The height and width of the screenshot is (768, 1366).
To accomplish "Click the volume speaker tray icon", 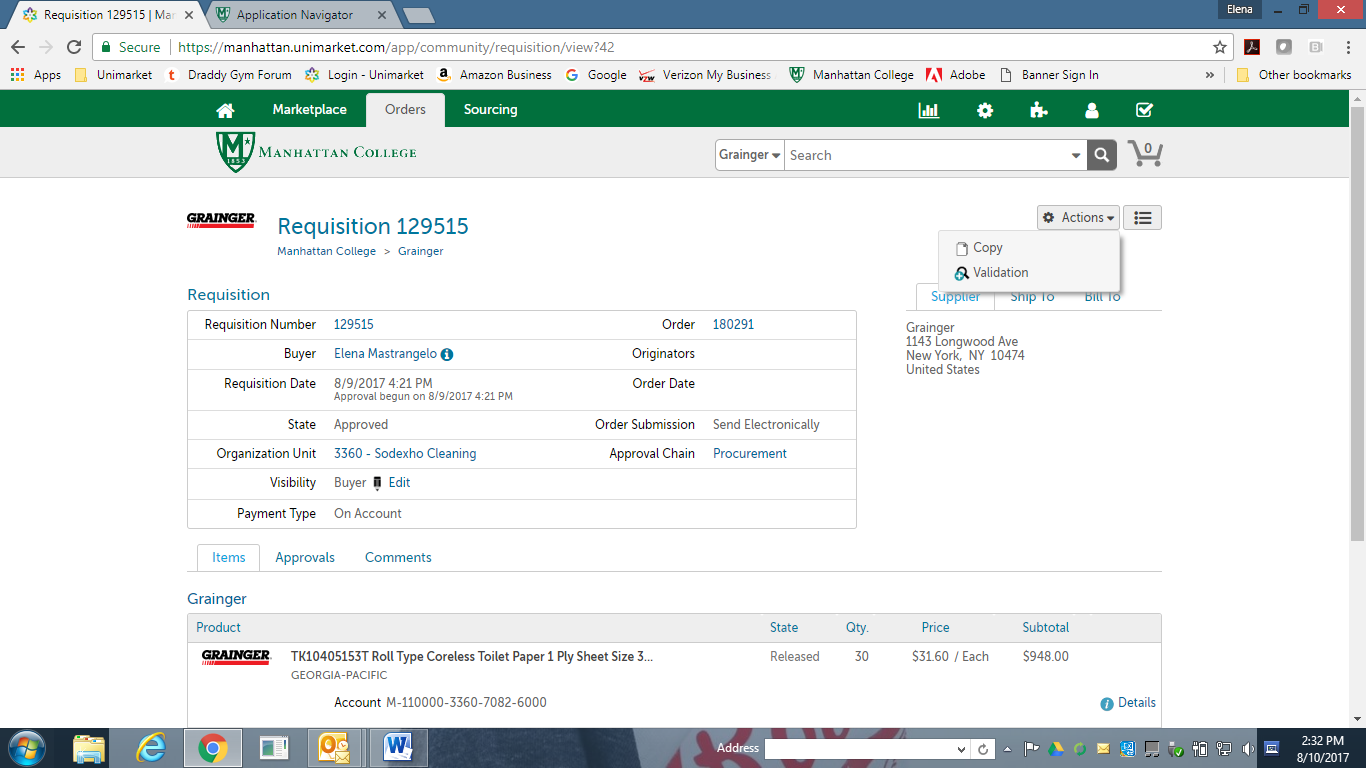I will (x=1247, y=748).
